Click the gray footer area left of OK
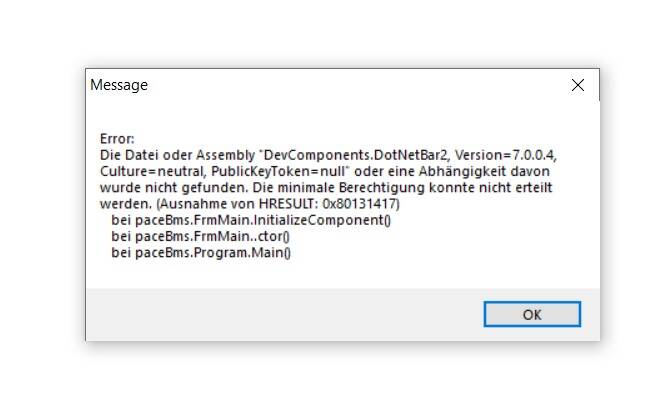Screen dimensions: 666x396 coord(285,314)
